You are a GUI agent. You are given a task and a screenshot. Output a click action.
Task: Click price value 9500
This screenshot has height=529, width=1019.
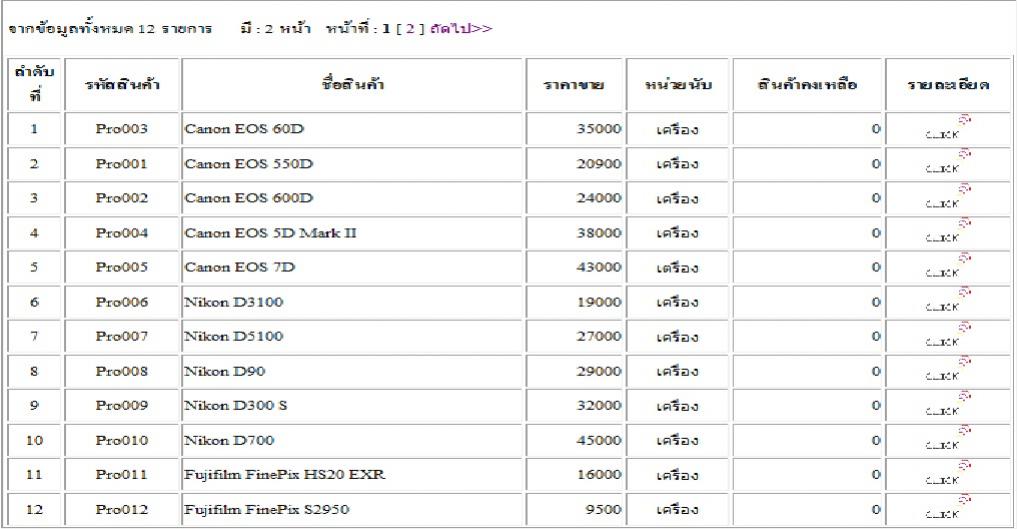tap(603, 510)
